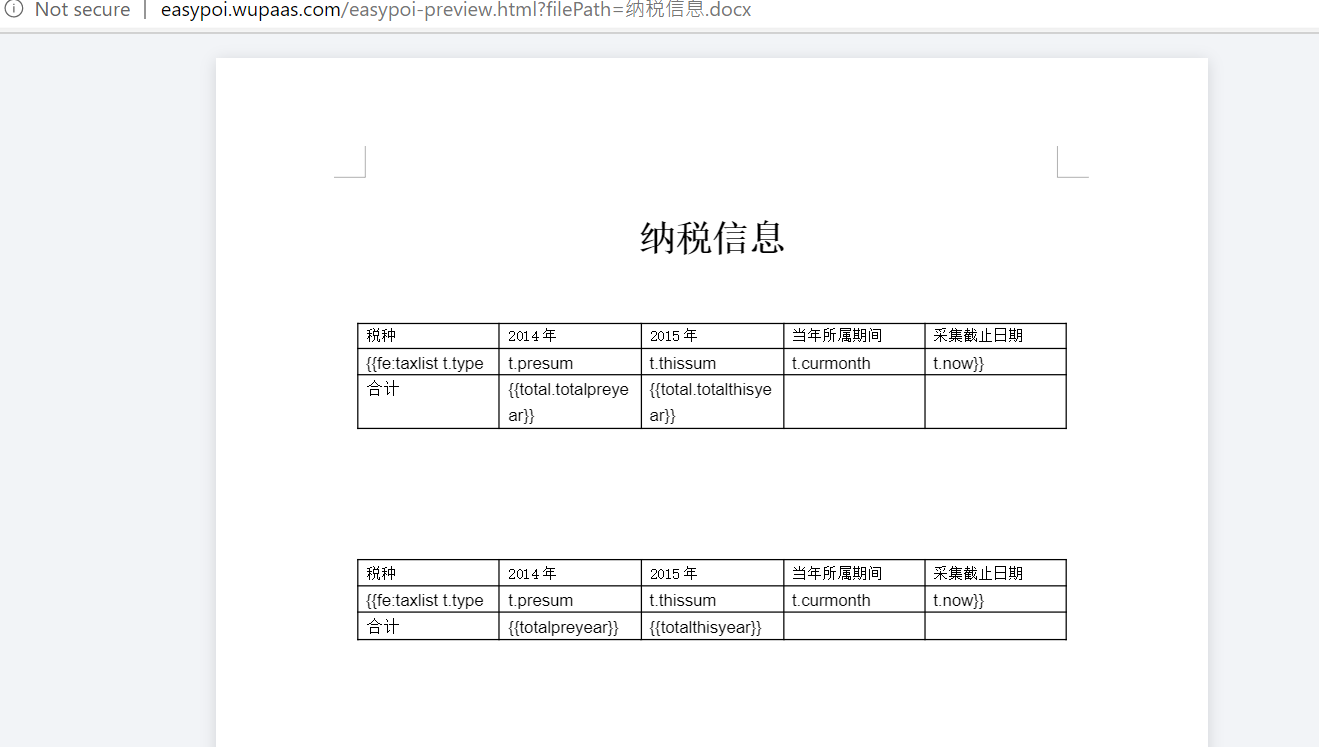Click the {{totalpreyear}} cell

(570, 627)
